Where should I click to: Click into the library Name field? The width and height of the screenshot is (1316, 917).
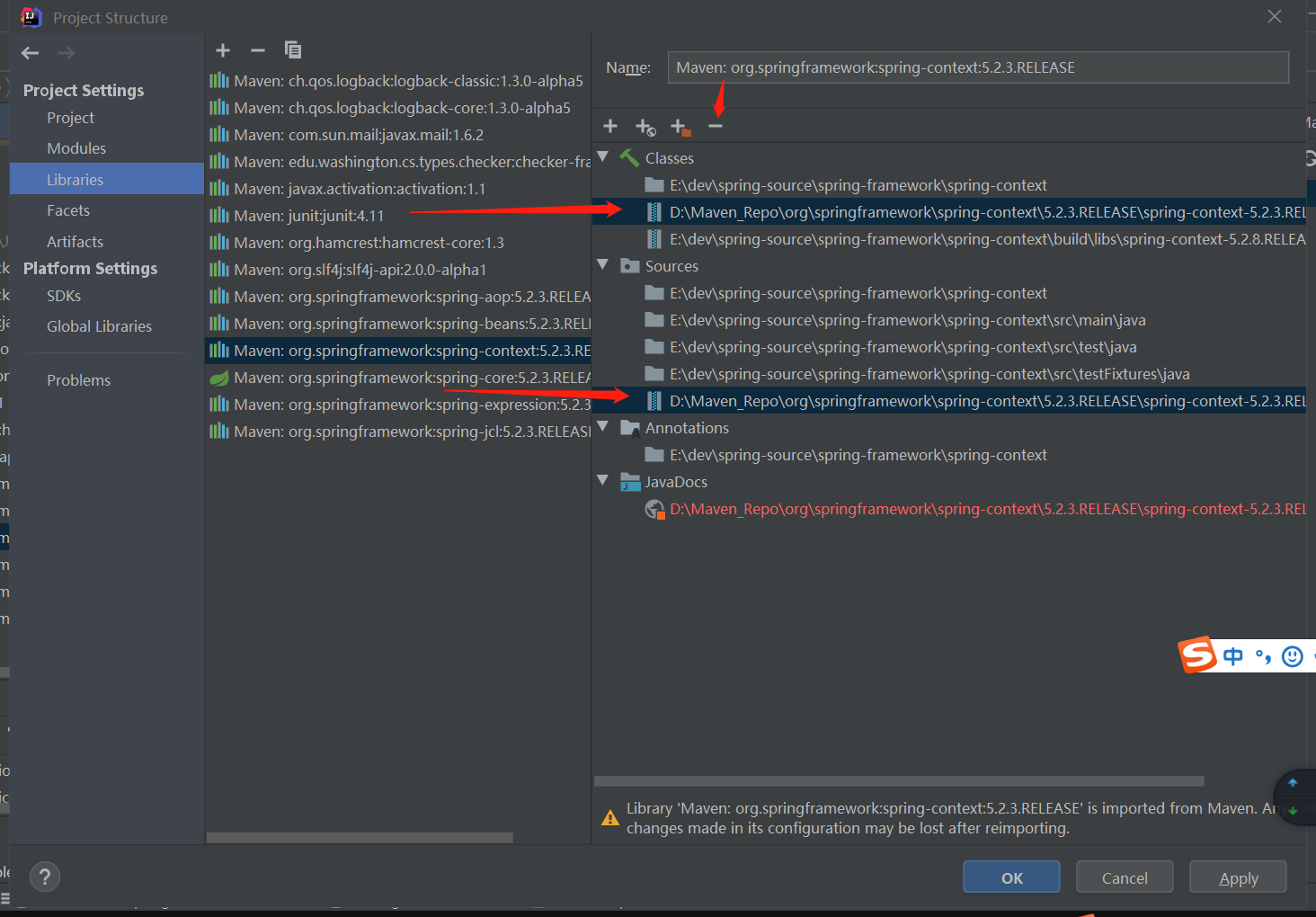[x=978, y=67]
